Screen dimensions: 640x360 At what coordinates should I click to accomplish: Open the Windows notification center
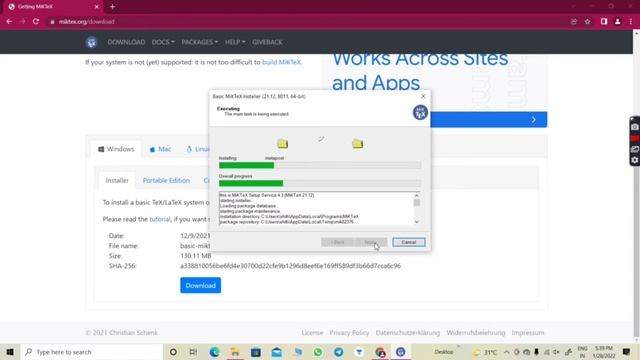[x=627, y=352]
